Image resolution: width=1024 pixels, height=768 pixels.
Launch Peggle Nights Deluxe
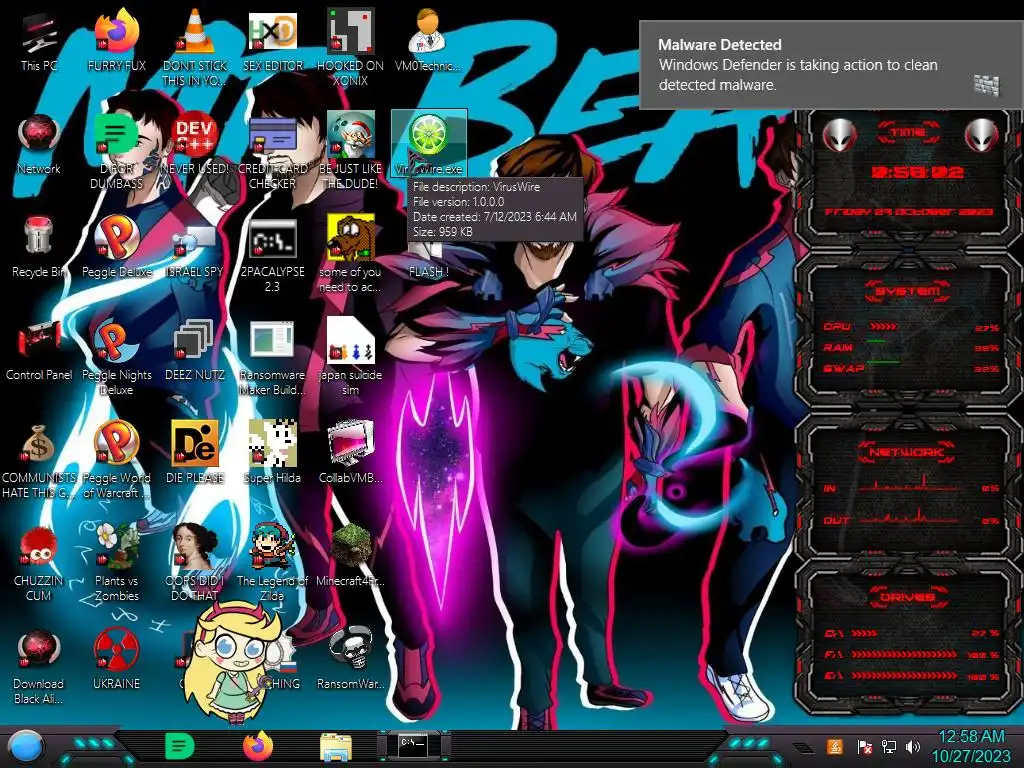coord(117,358)
